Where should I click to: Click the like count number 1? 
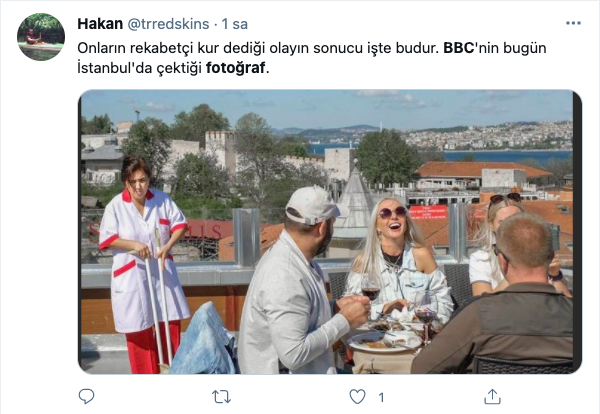coord(381,398)
